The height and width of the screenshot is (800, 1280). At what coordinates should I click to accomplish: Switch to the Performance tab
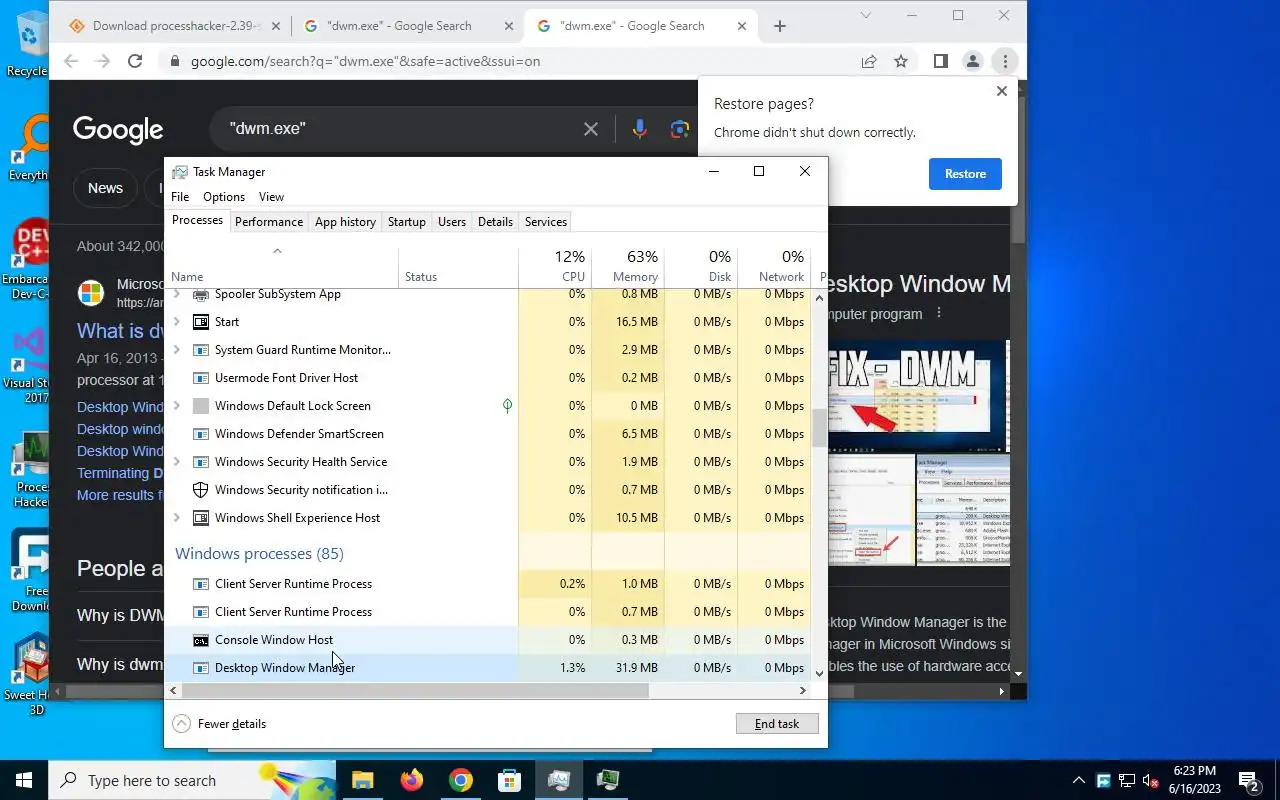pyautogui.click(x=269, y=222)
